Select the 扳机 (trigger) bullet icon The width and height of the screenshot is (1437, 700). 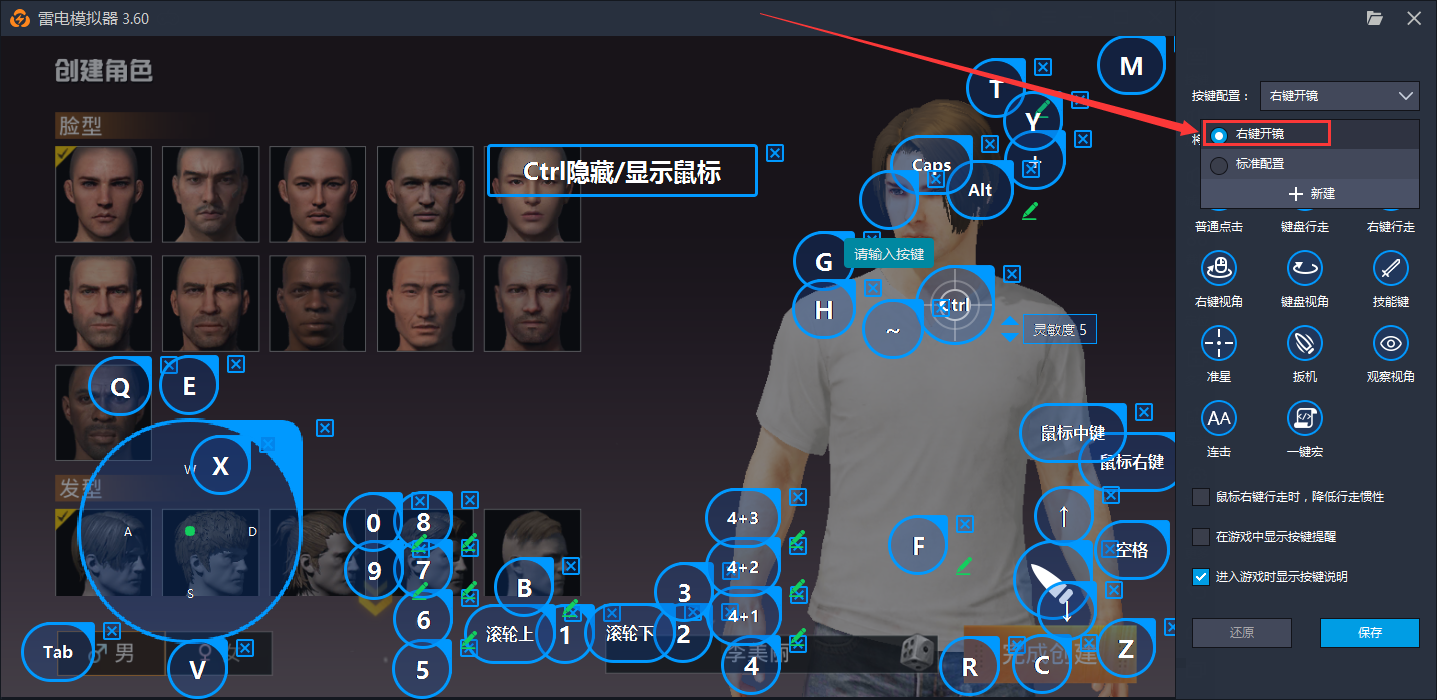(x=1304, y=343)
